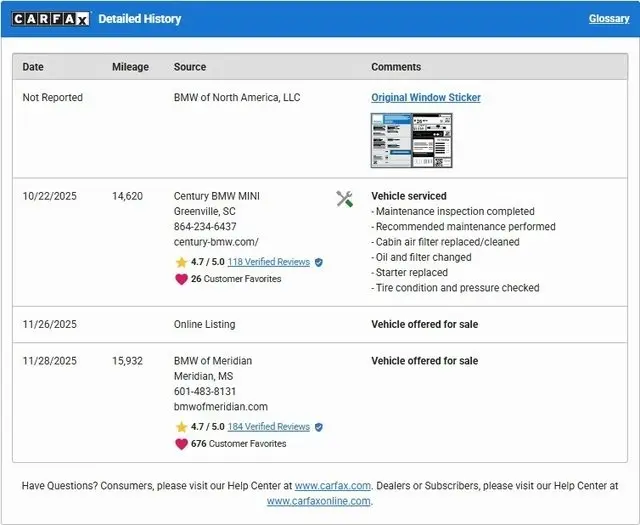Click heart icon beside 26 Customer Favorites

(x=181, y=279)
